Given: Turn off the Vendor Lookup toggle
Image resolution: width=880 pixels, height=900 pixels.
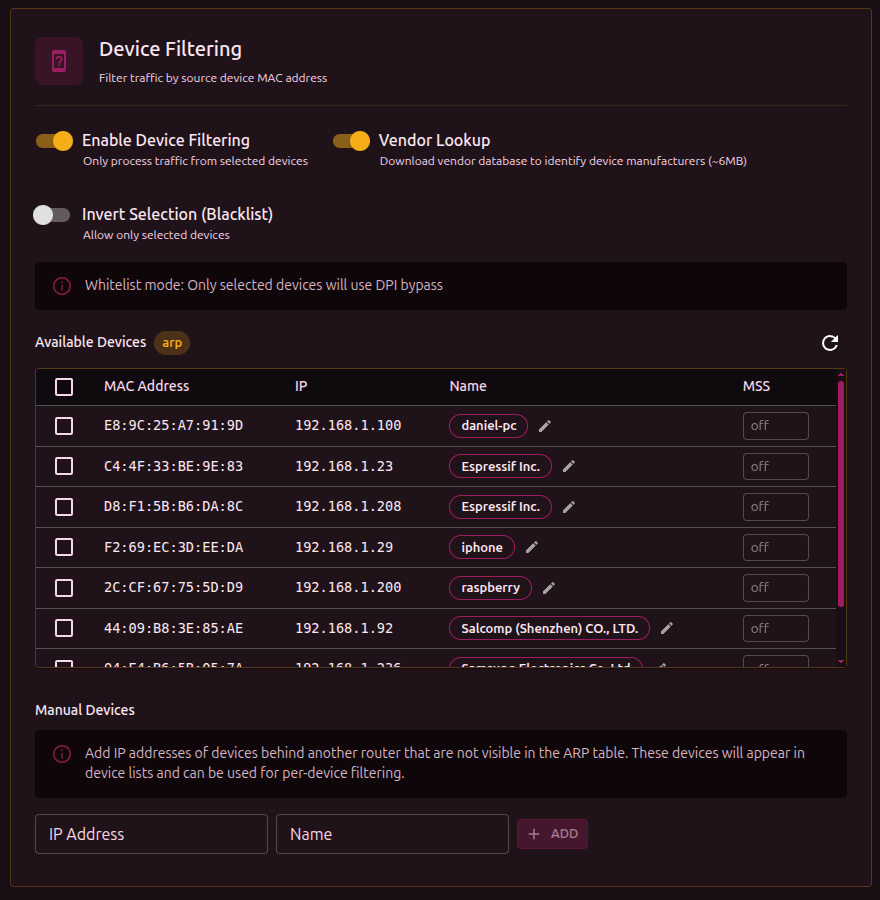Looking at the screenshot, I should pyautogui.click(x=352, y=141).
